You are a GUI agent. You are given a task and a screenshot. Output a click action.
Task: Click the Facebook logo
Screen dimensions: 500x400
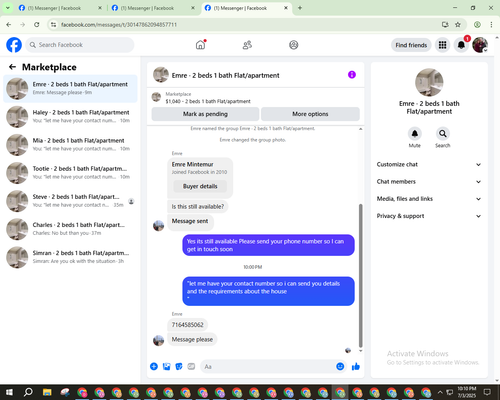(x=14, y=45)
